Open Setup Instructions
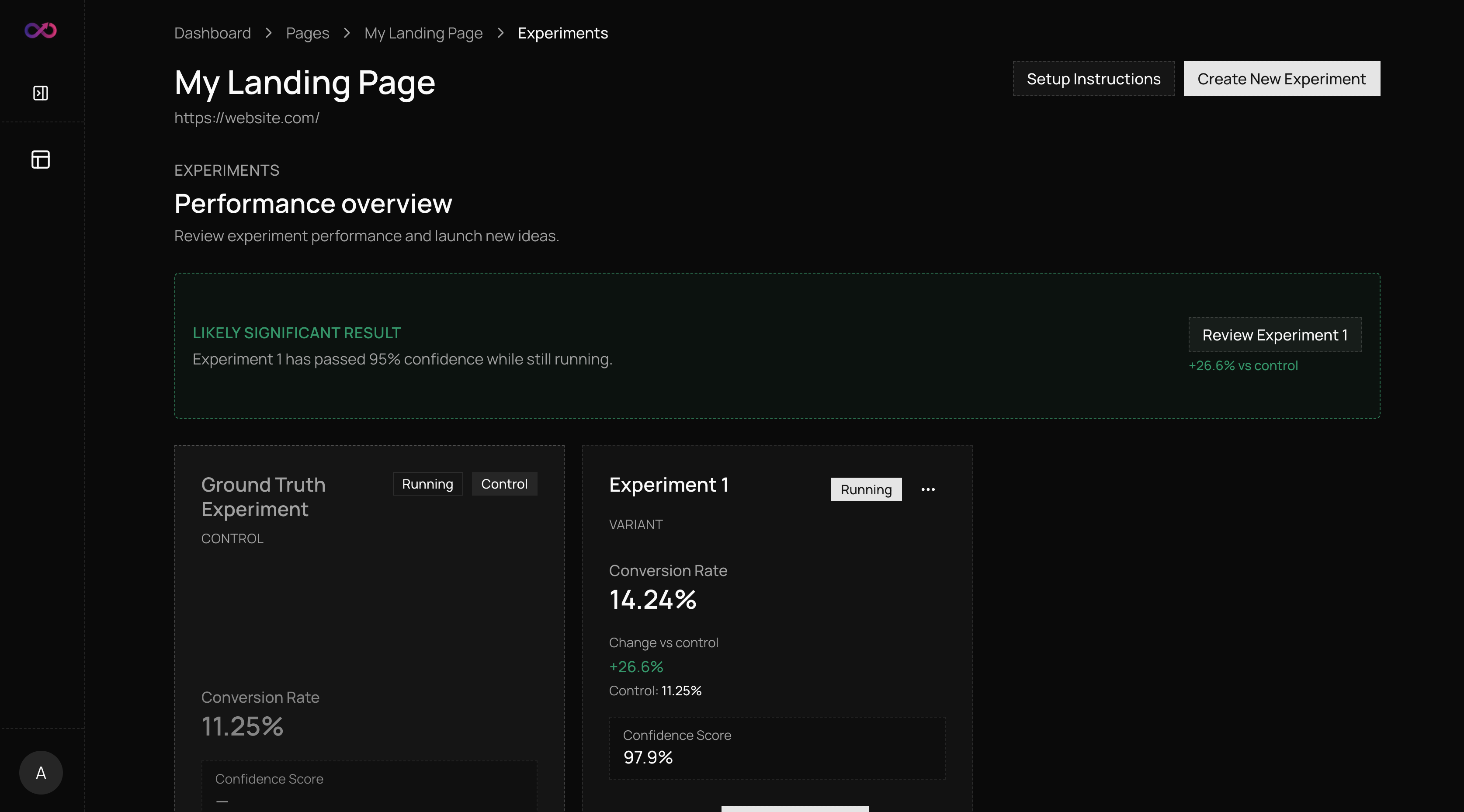1464x812 pixels. pos(1093,79)
